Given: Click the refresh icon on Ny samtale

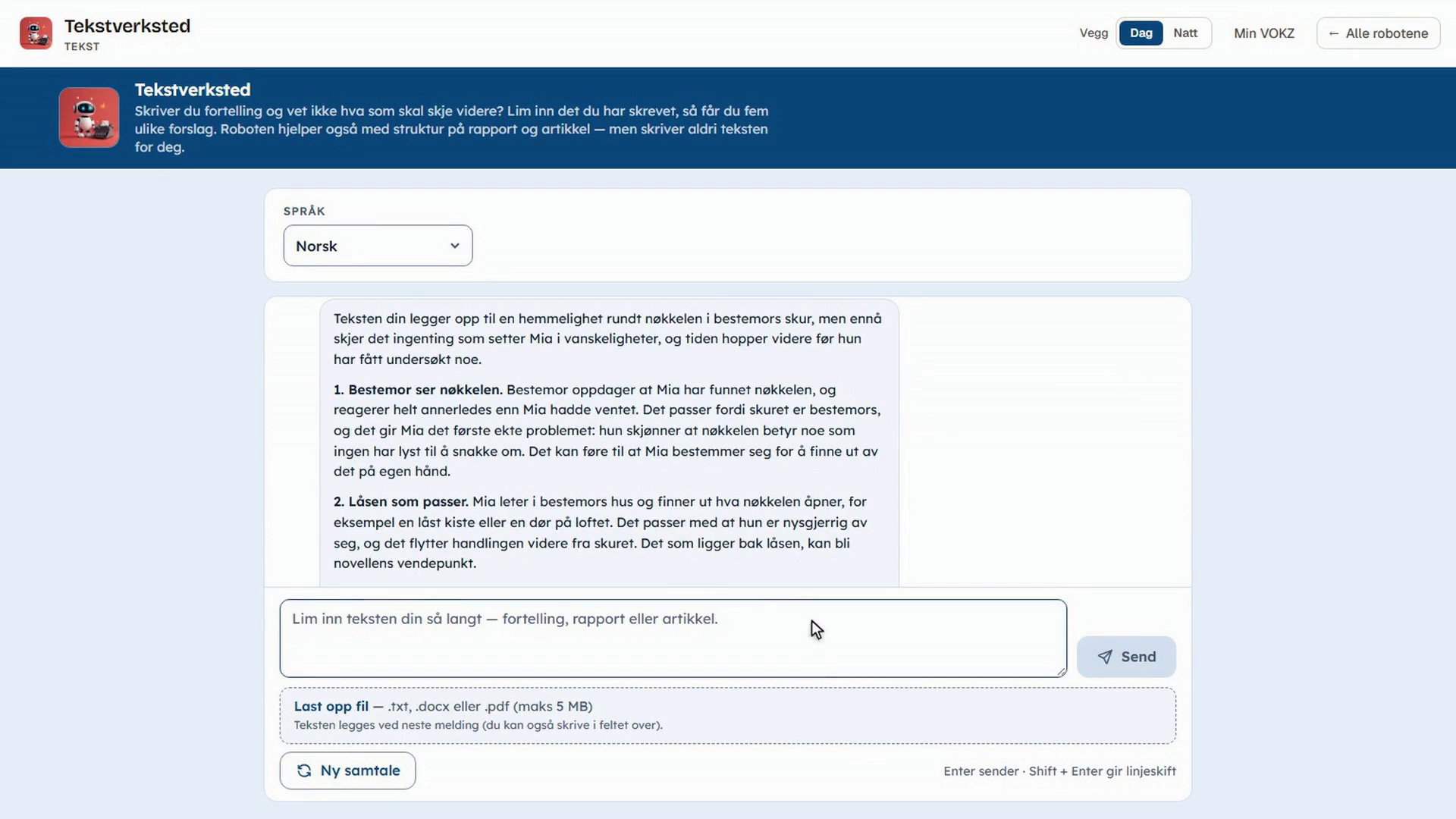Looking at the screenshot, I should [304, 770].
